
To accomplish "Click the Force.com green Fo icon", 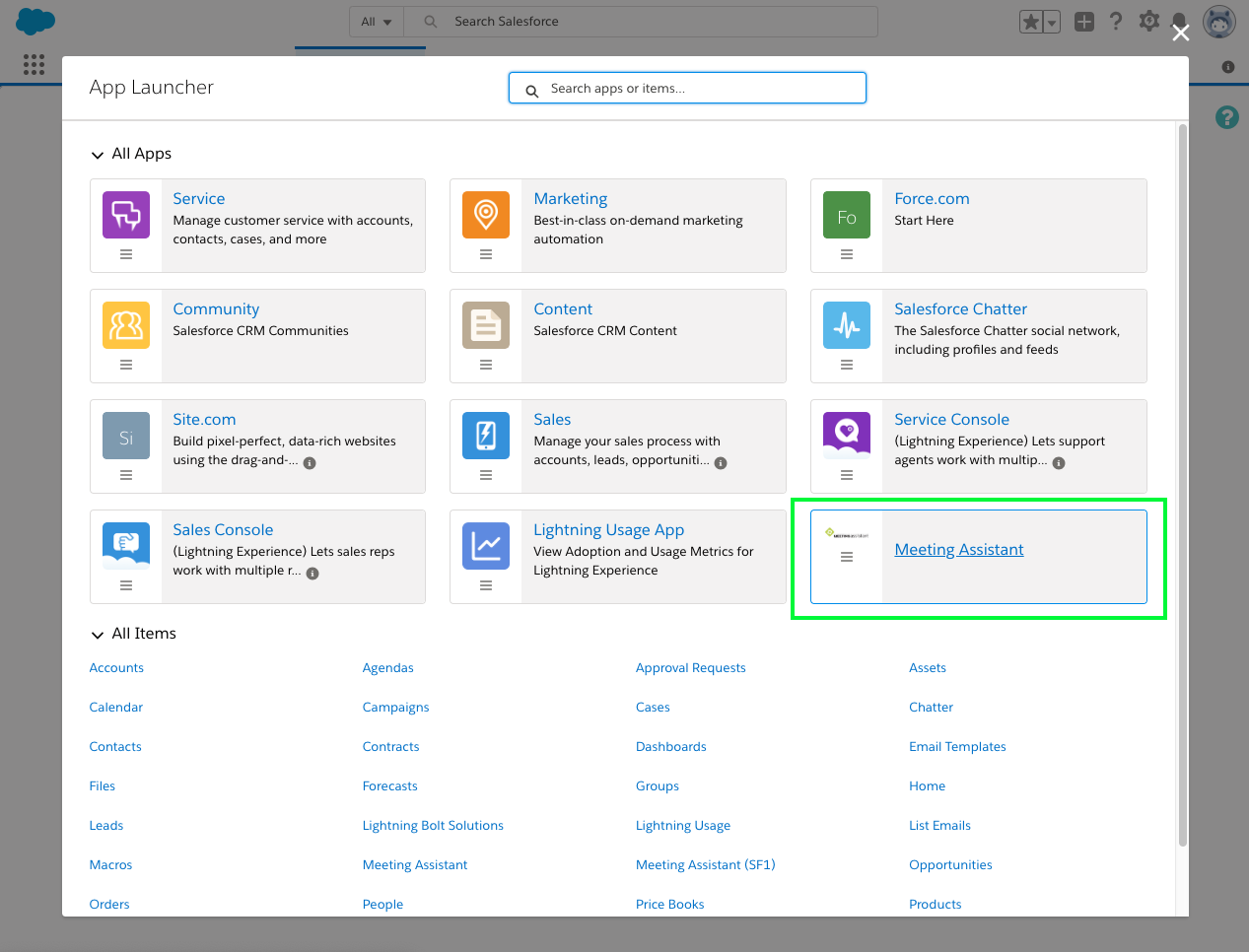I will (x=847, y=215).
